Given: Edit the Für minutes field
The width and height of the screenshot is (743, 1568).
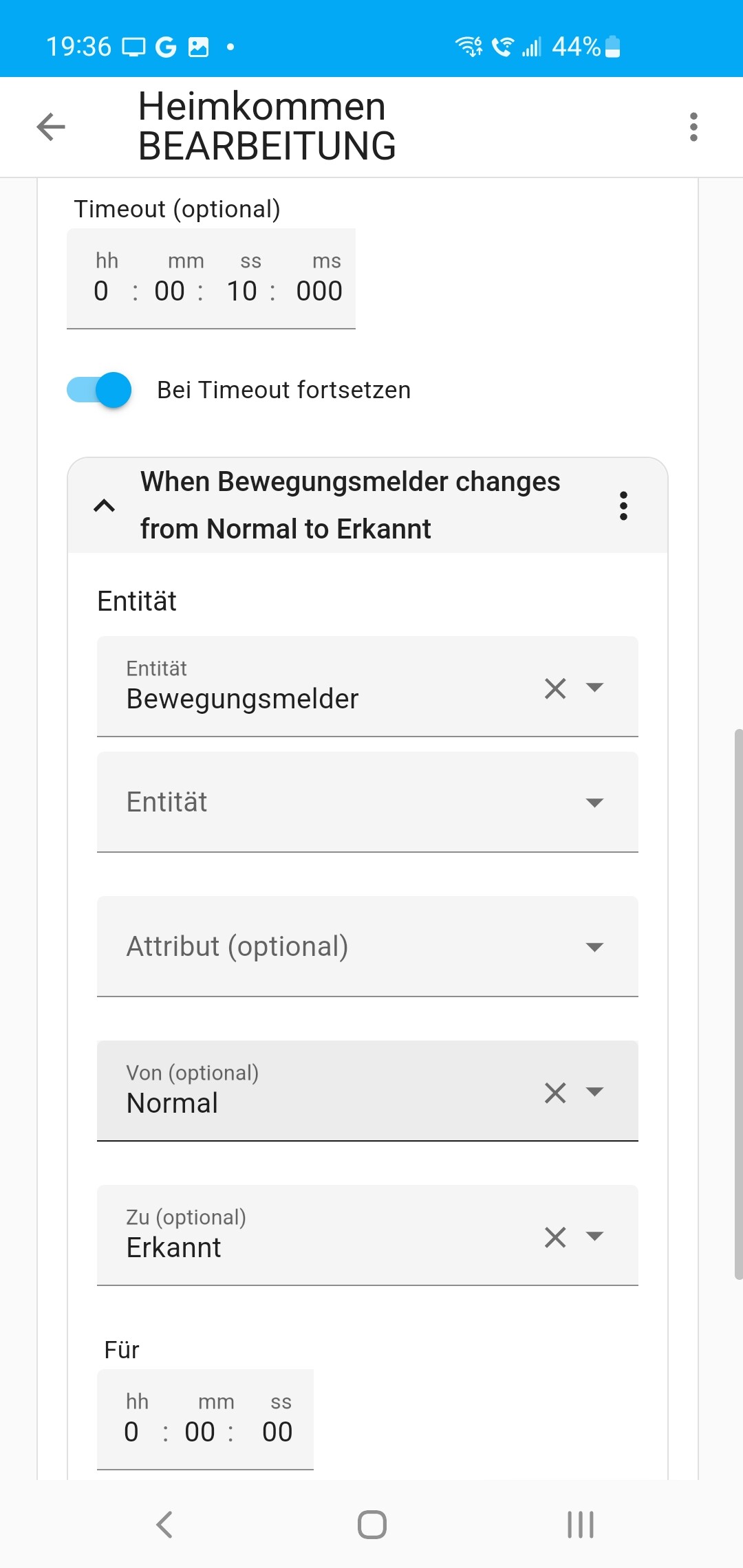Looking at the screenshot, I should point(200,1432).
